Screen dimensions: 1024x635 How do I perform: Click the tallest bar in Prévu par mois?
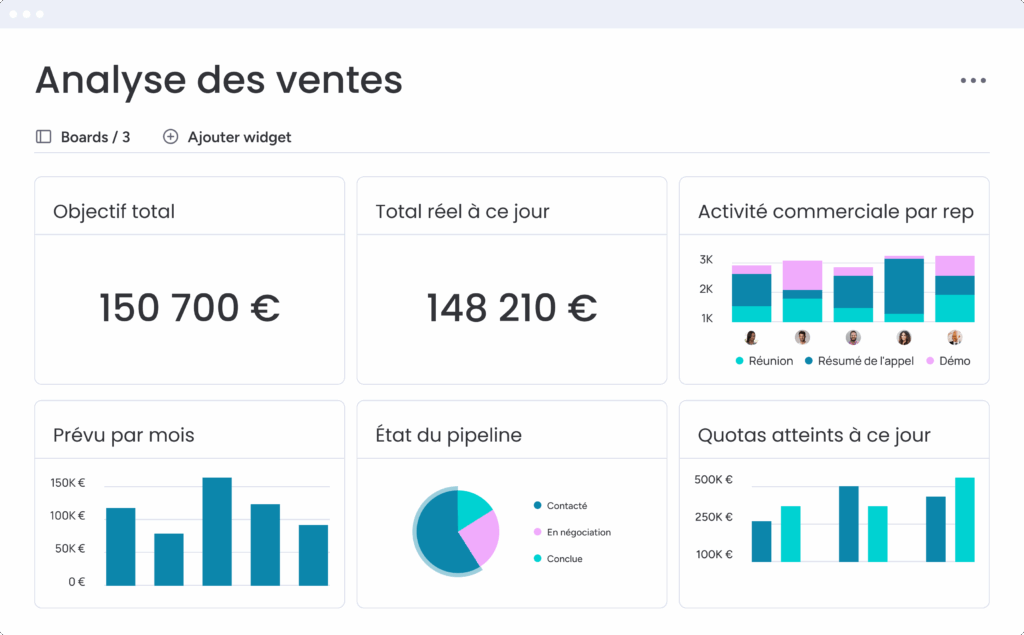tap(217, 531)
